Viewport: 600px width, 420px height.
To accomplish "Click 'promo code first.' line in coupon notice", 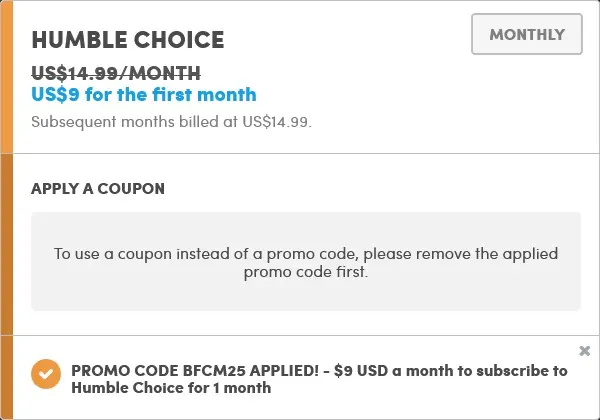I will (x=306, y=271).
